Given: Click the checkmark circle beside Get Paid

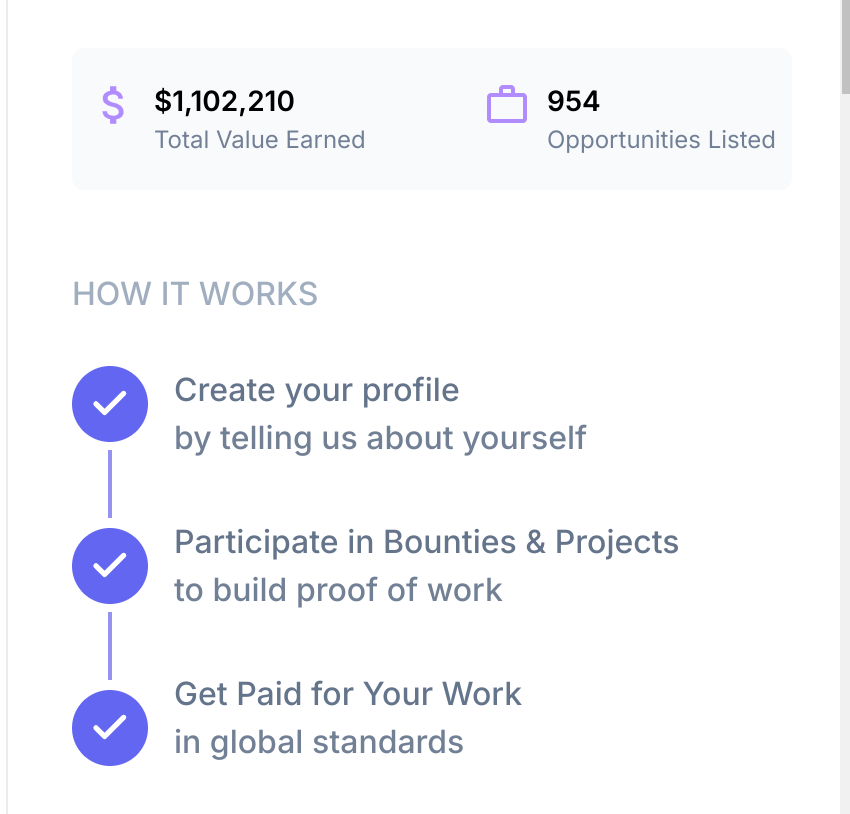Looking at the screenshot, I should click(110, 728).
